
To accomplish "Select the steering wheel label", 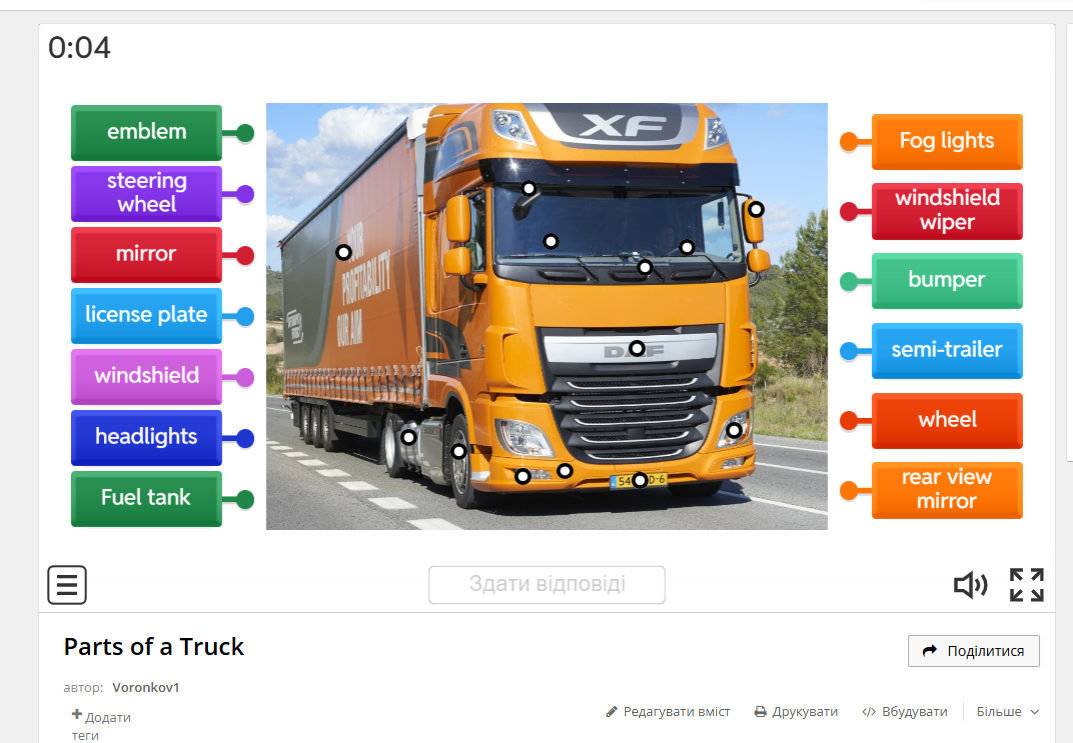I will 146,194.
